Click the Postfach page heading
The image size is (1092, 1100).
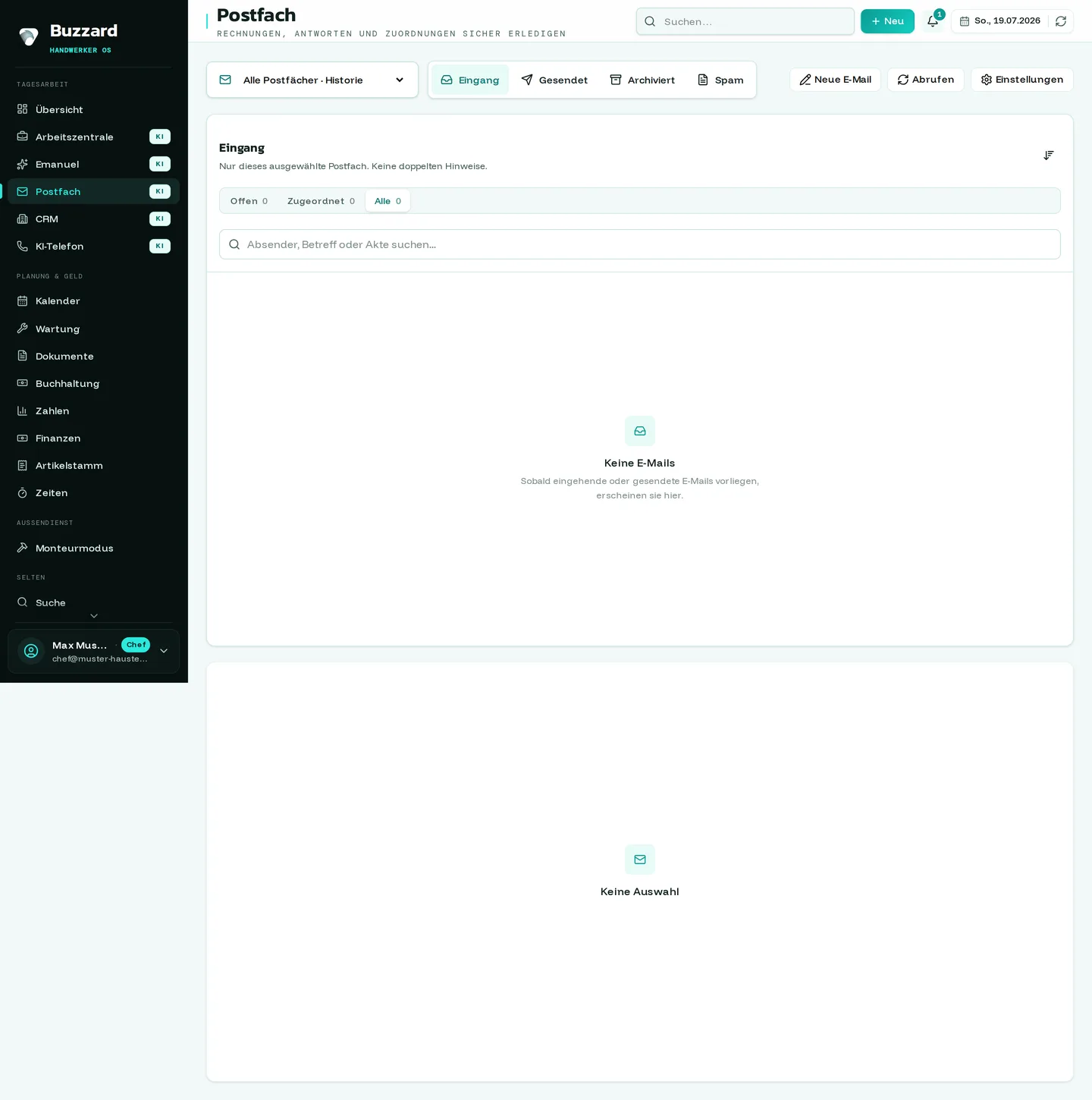(x=256, y=15)
